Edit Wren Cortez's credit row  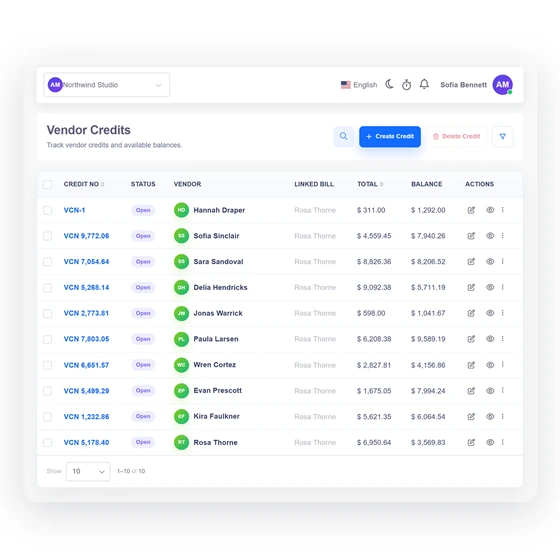[x=471, y=365]
